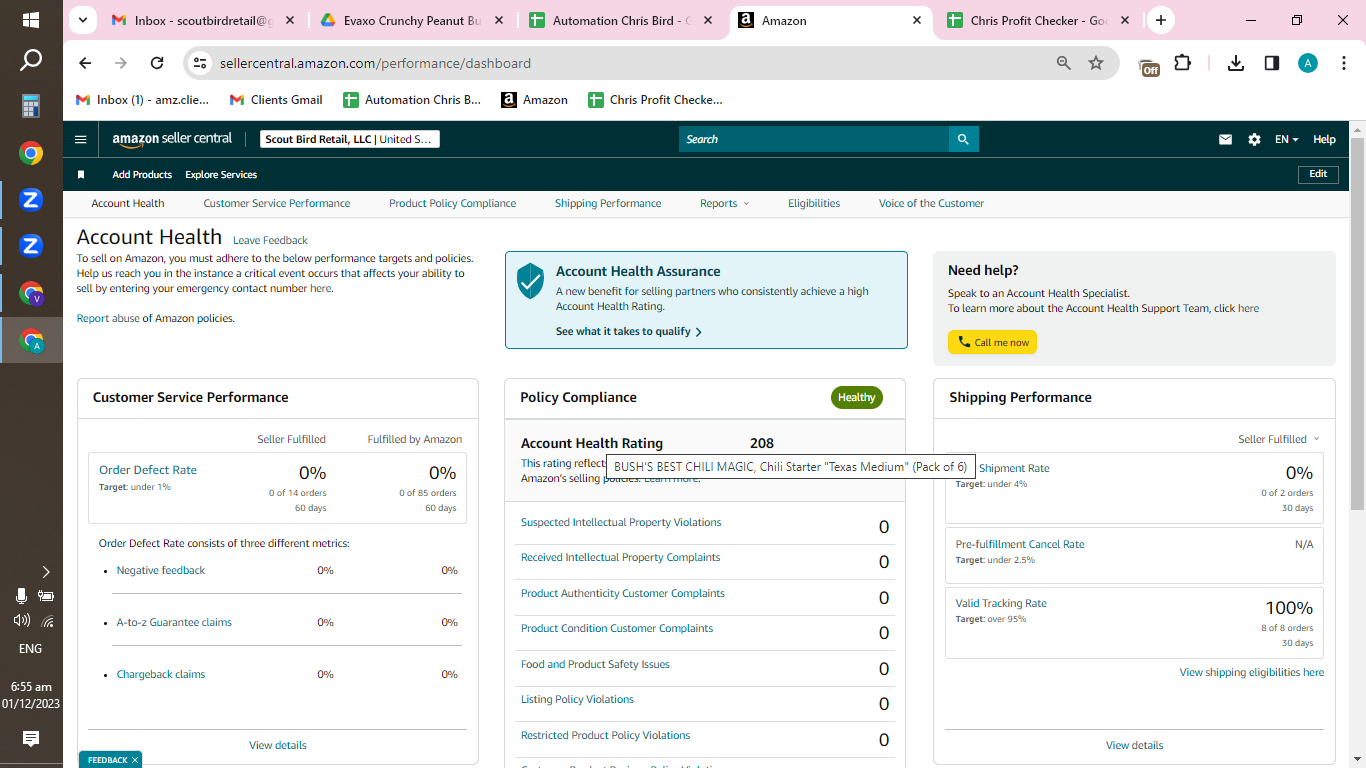Click Add Products in the favorites bar
1366x768 pixels.
[142, 174]
